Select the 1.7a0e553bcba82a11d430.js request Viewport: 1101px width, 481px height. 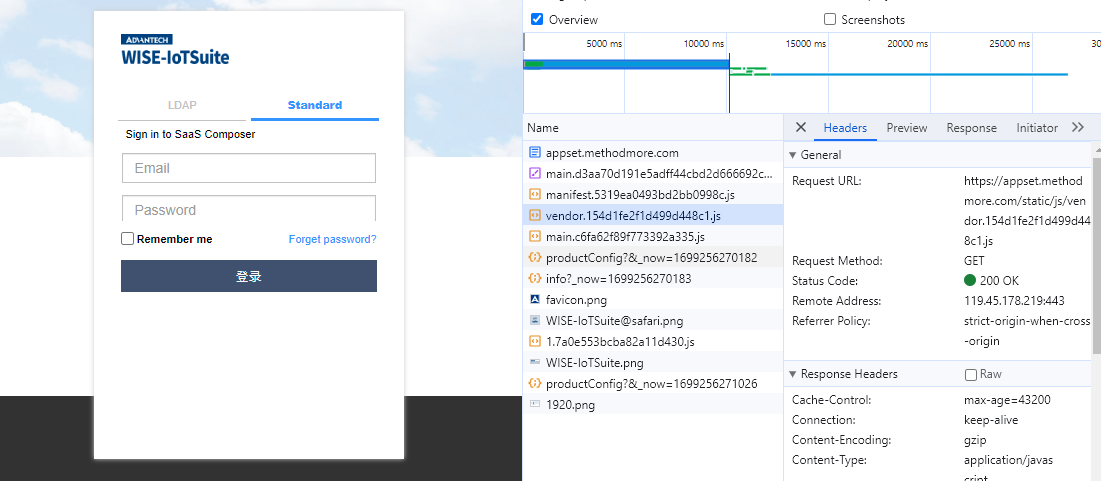tap(653, 342)
